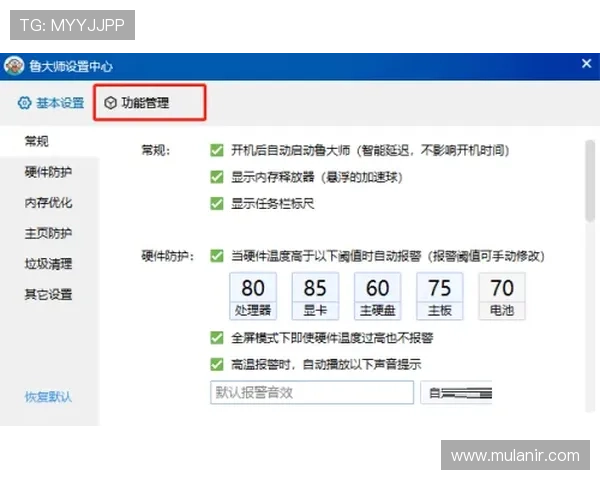Click the gear icon beside 基本设置
Image resolution: width=600 pixels, height=480 pixels.
pos(24,103)
